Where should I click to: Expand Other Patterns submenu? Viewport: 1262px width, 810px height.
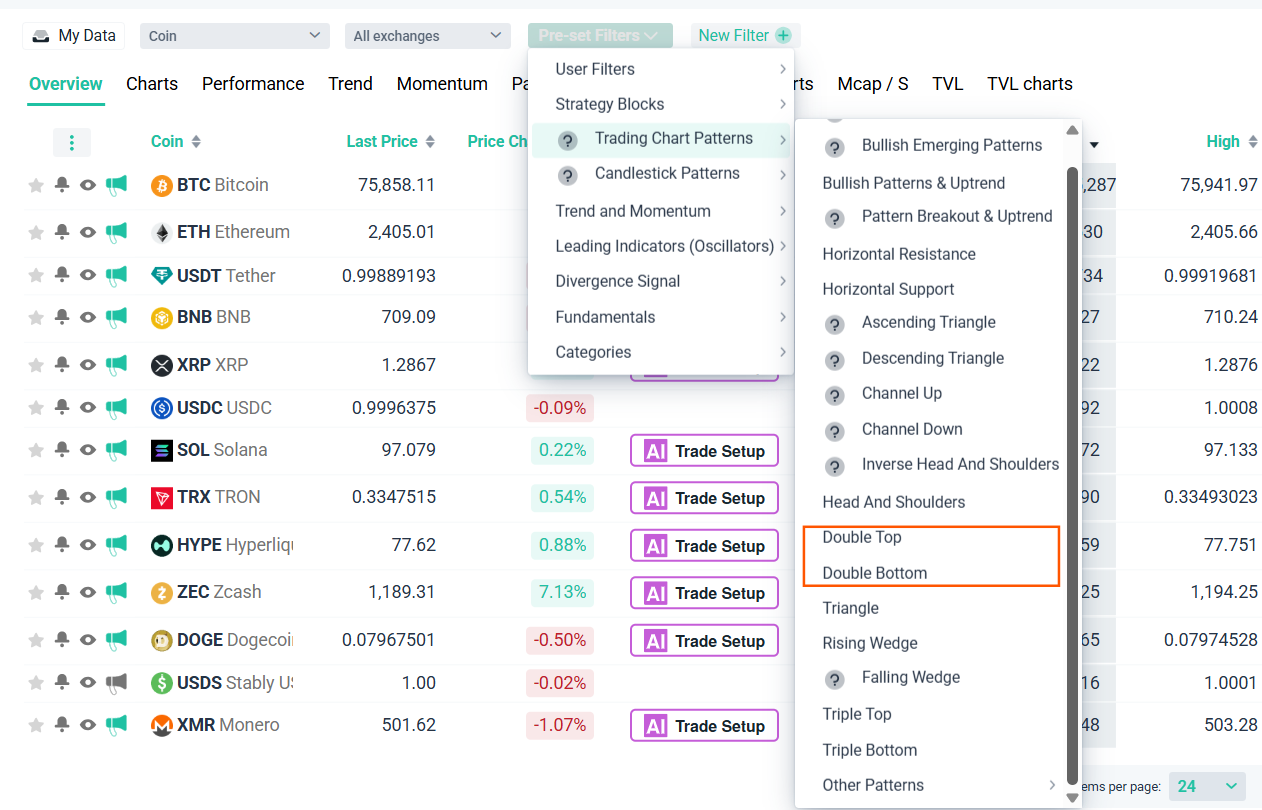tap(939, 785)
